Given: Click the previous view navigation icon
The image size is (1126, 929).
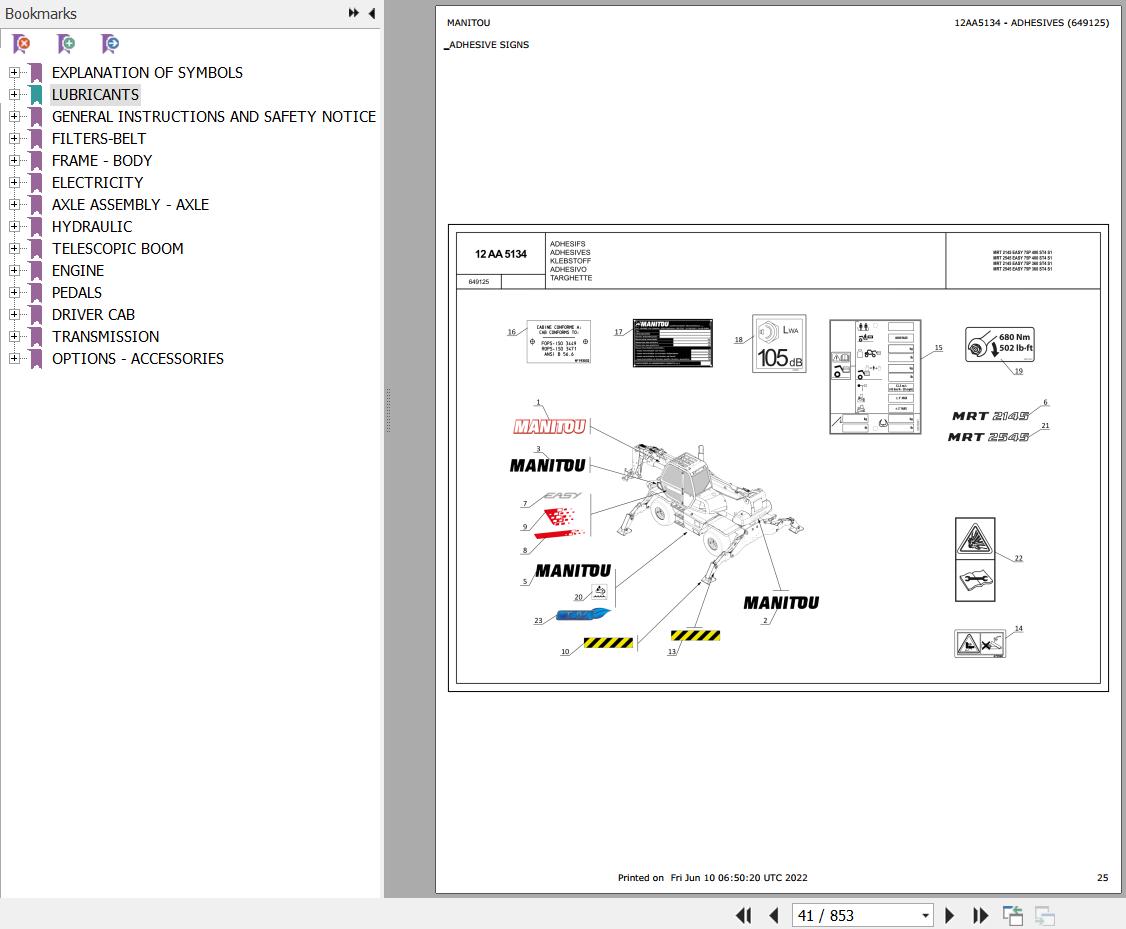Looking at the screenshot, I should (x=1013, y=915).
